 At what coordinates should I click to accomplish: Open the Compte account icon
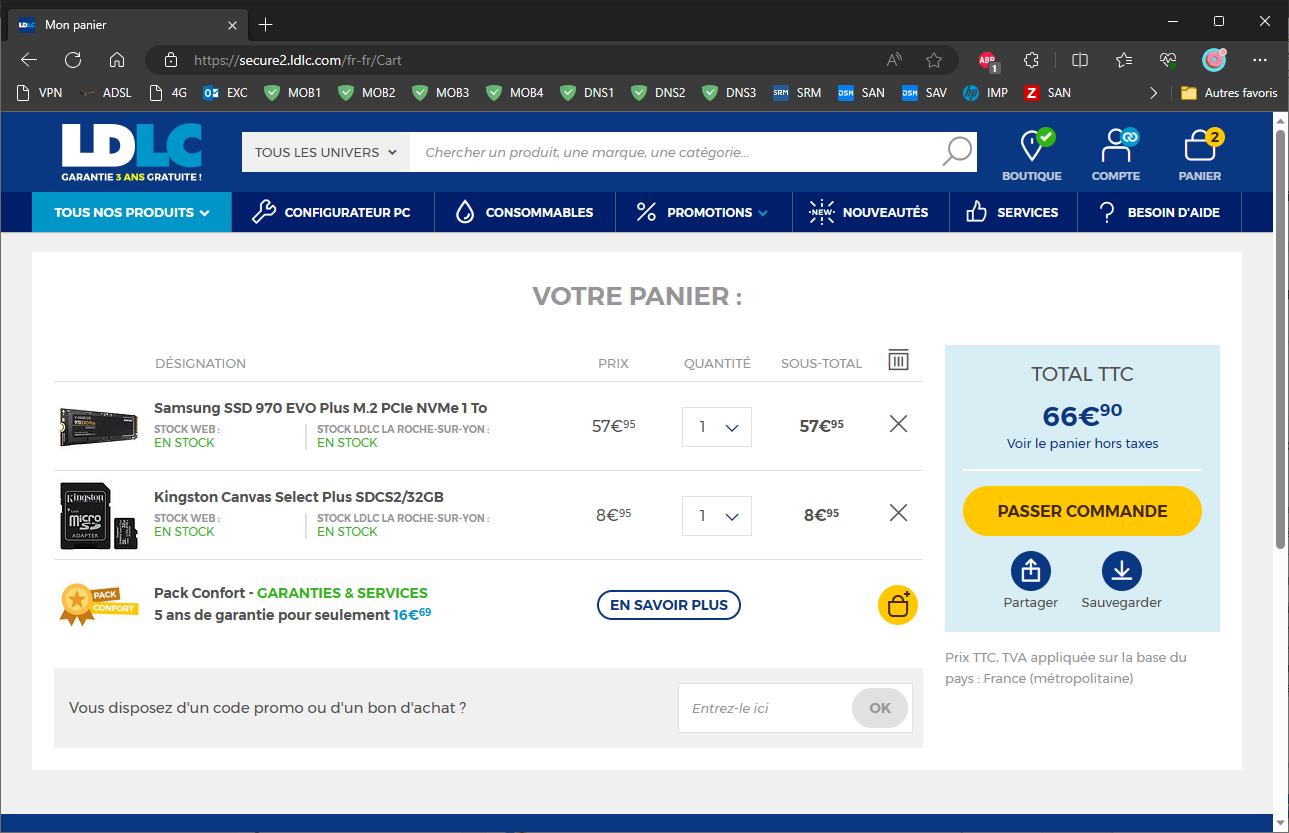1116,154
